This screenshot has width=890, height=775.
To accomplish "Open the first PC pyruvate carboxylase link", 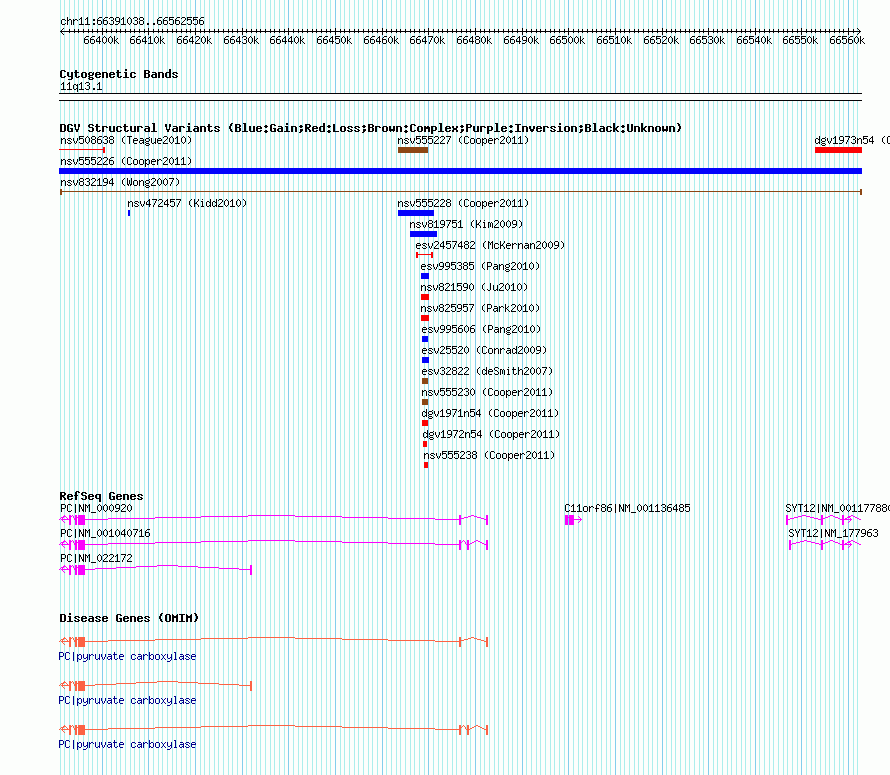I will 127,656.
